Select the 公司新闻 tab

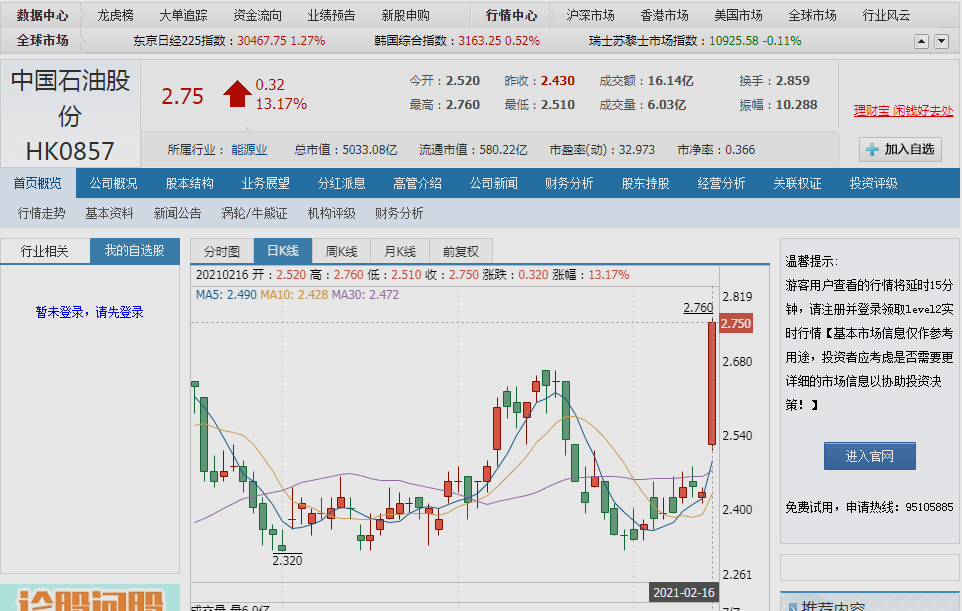click(493, 183)
